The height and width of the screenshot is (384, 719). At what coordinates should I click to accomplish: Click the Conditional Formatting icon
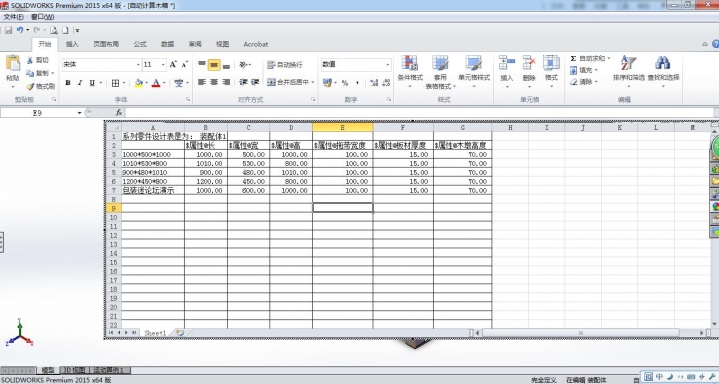409,63
